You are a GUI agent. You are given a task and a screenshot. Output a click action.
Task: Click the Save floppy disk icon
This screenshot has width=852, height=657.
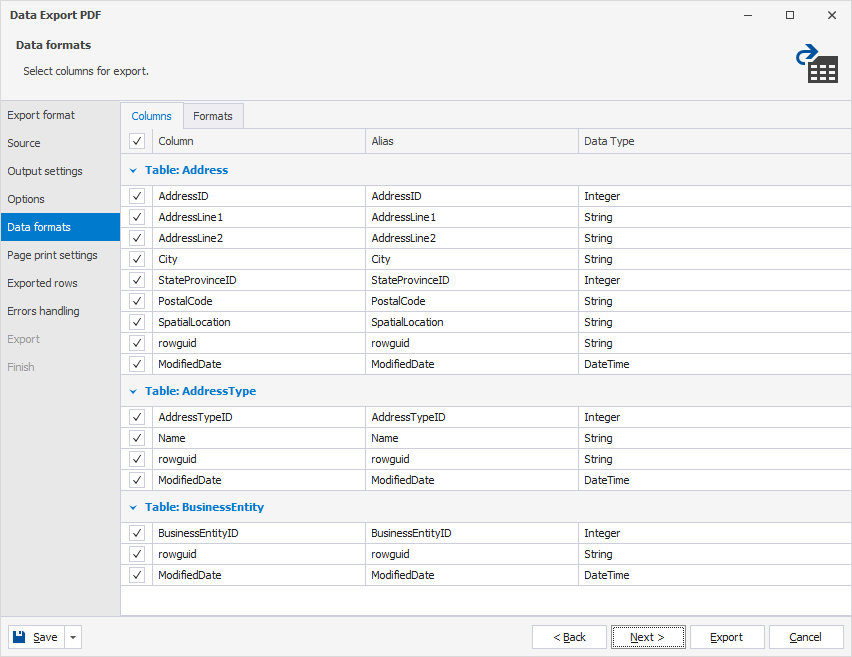click(x=19, y=637)
